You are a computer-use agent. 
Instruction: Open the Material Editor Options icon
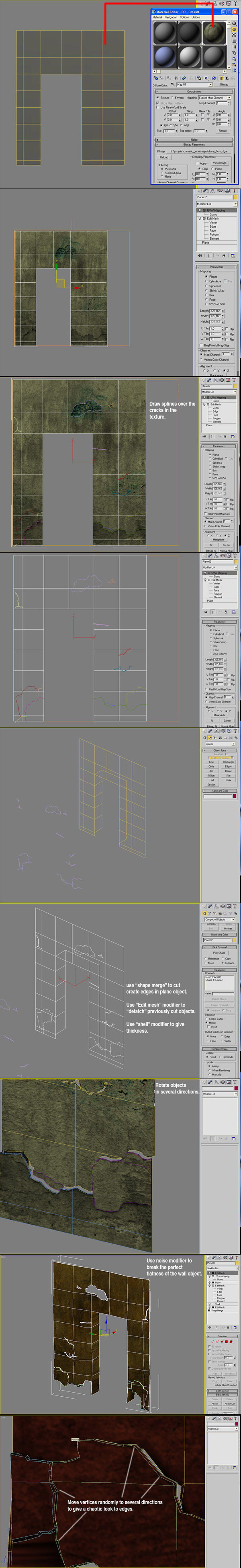point(234,58)
